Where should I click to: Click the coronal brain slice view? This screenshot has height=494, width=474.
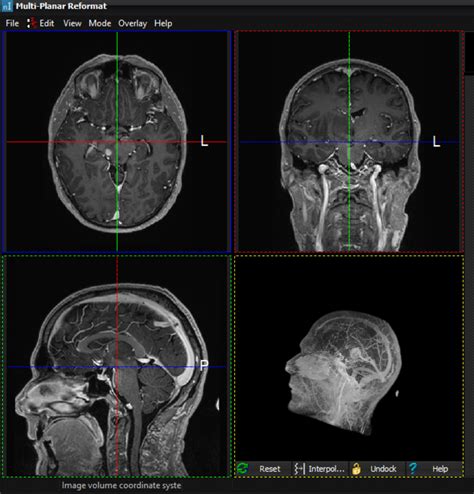click(x=349, y=141)
